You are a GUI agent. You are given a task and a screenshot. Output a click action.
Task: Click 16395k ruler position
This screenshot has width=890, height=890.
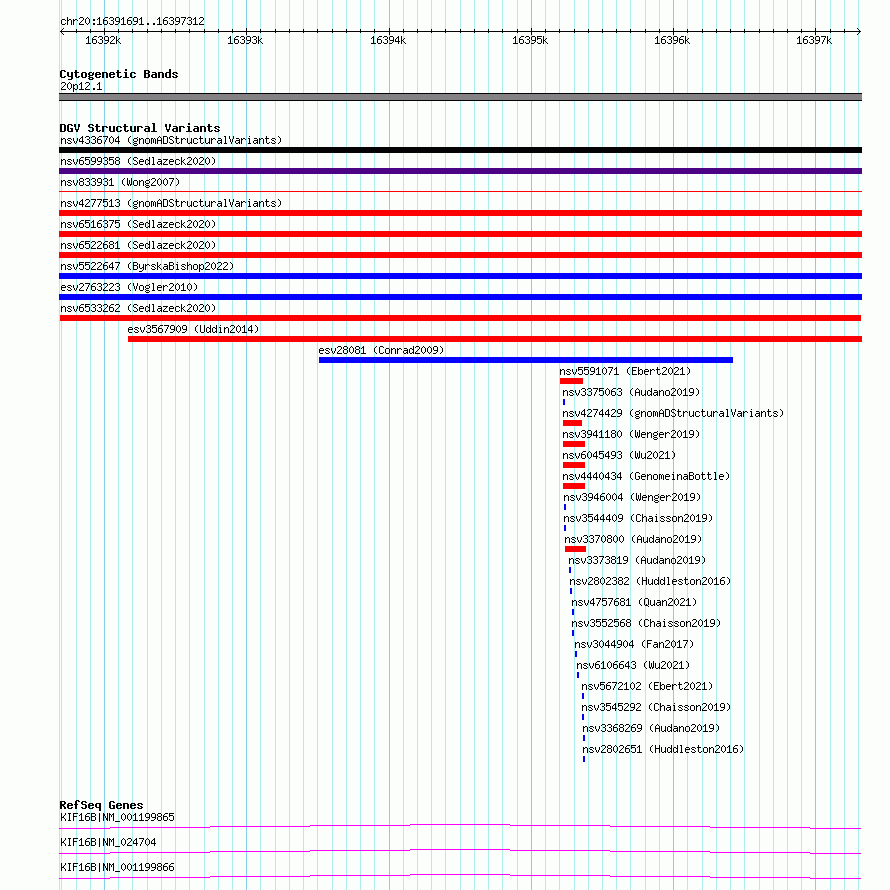pyautogui.click(x=530, y=40)
